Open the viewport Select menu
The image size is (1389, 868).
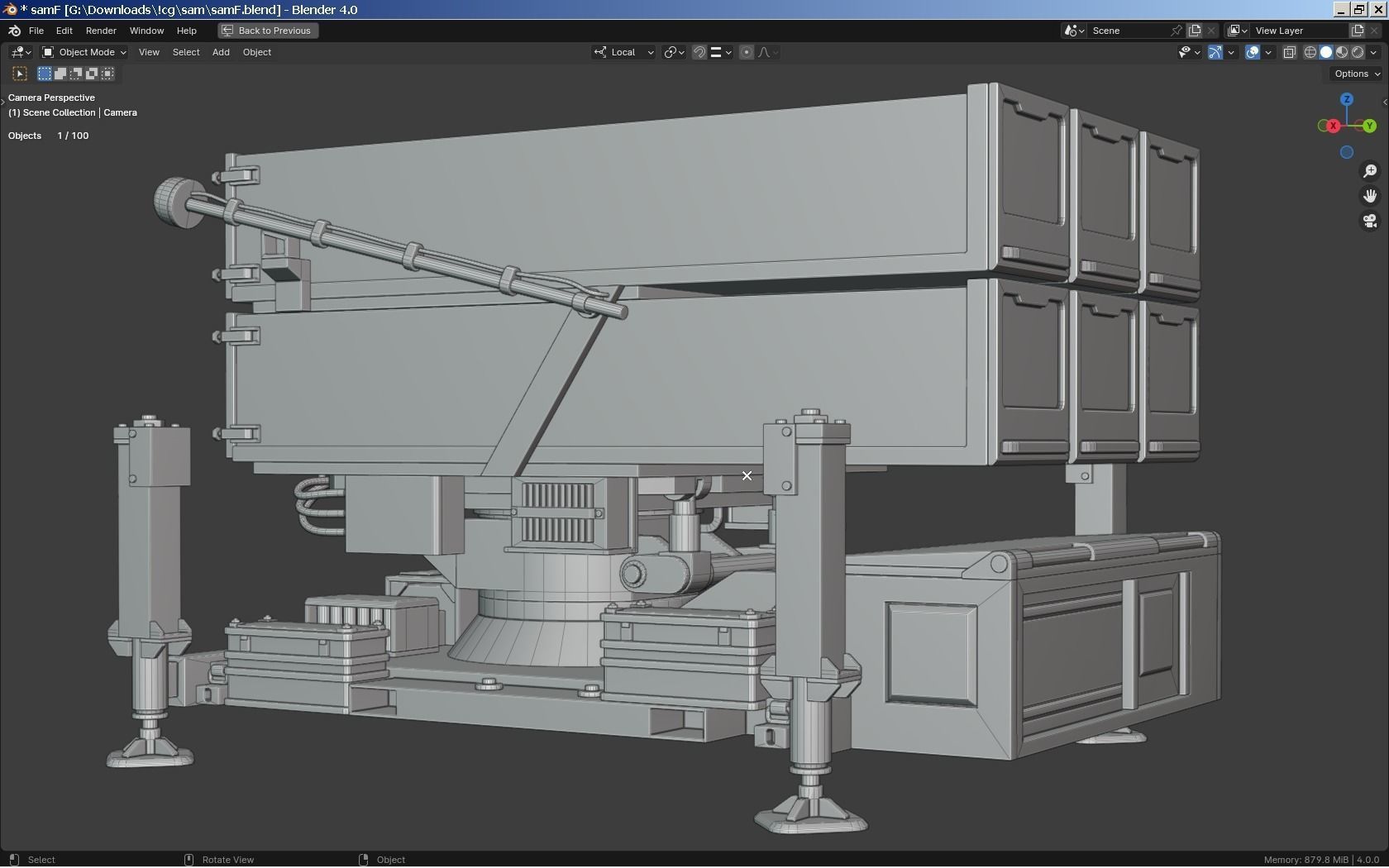(186, 52)
